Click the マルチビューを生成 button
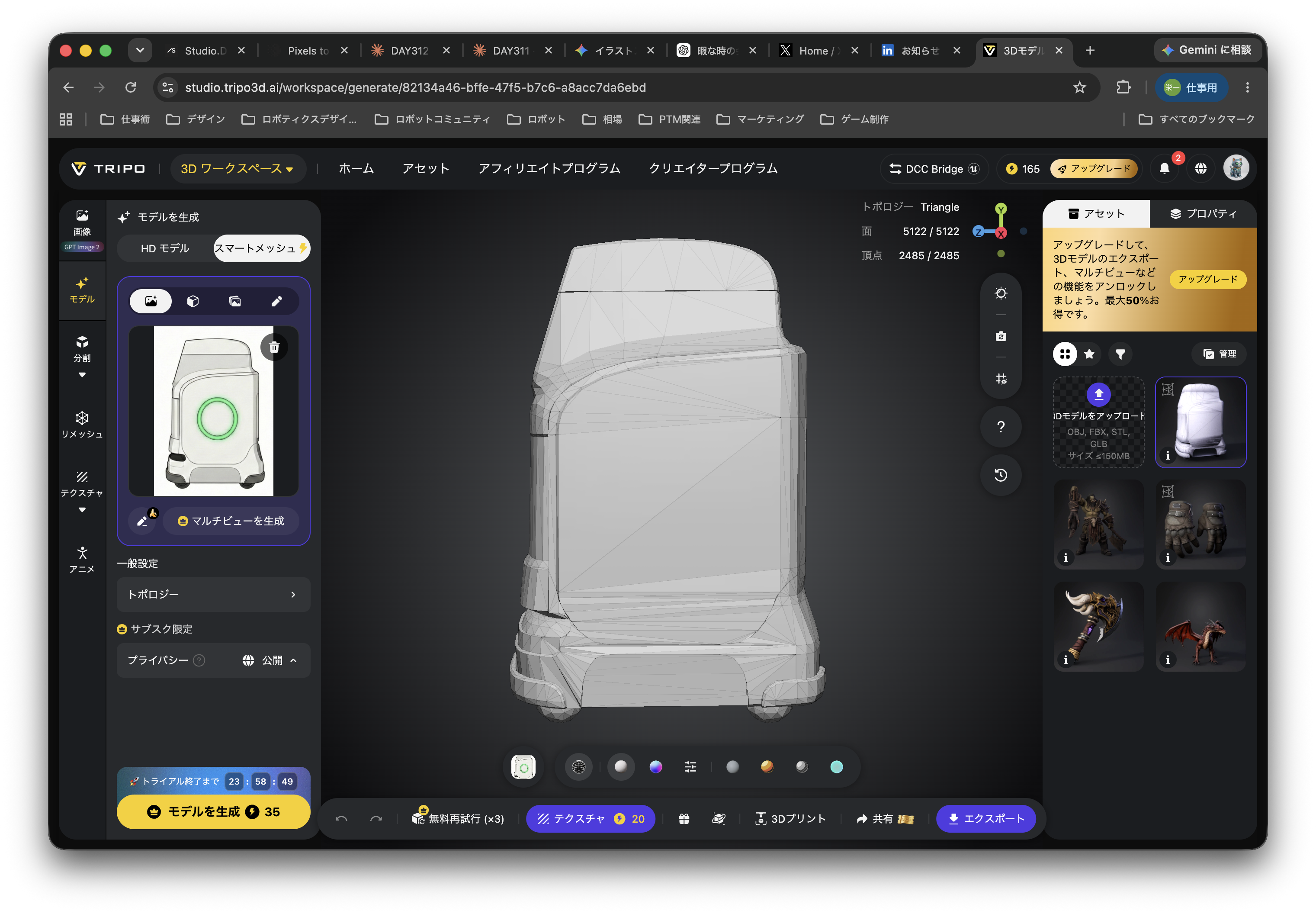 [231, 521]
